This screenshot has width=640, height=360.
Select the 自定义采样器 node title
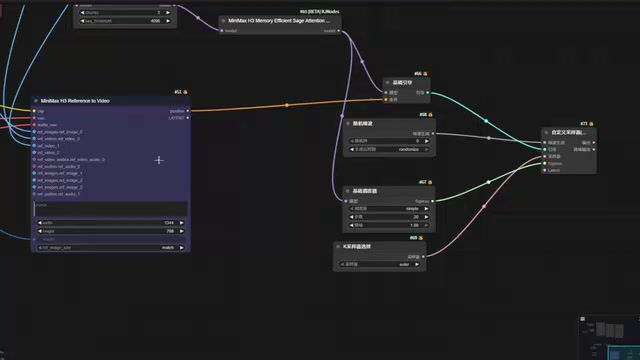point(569,133)
